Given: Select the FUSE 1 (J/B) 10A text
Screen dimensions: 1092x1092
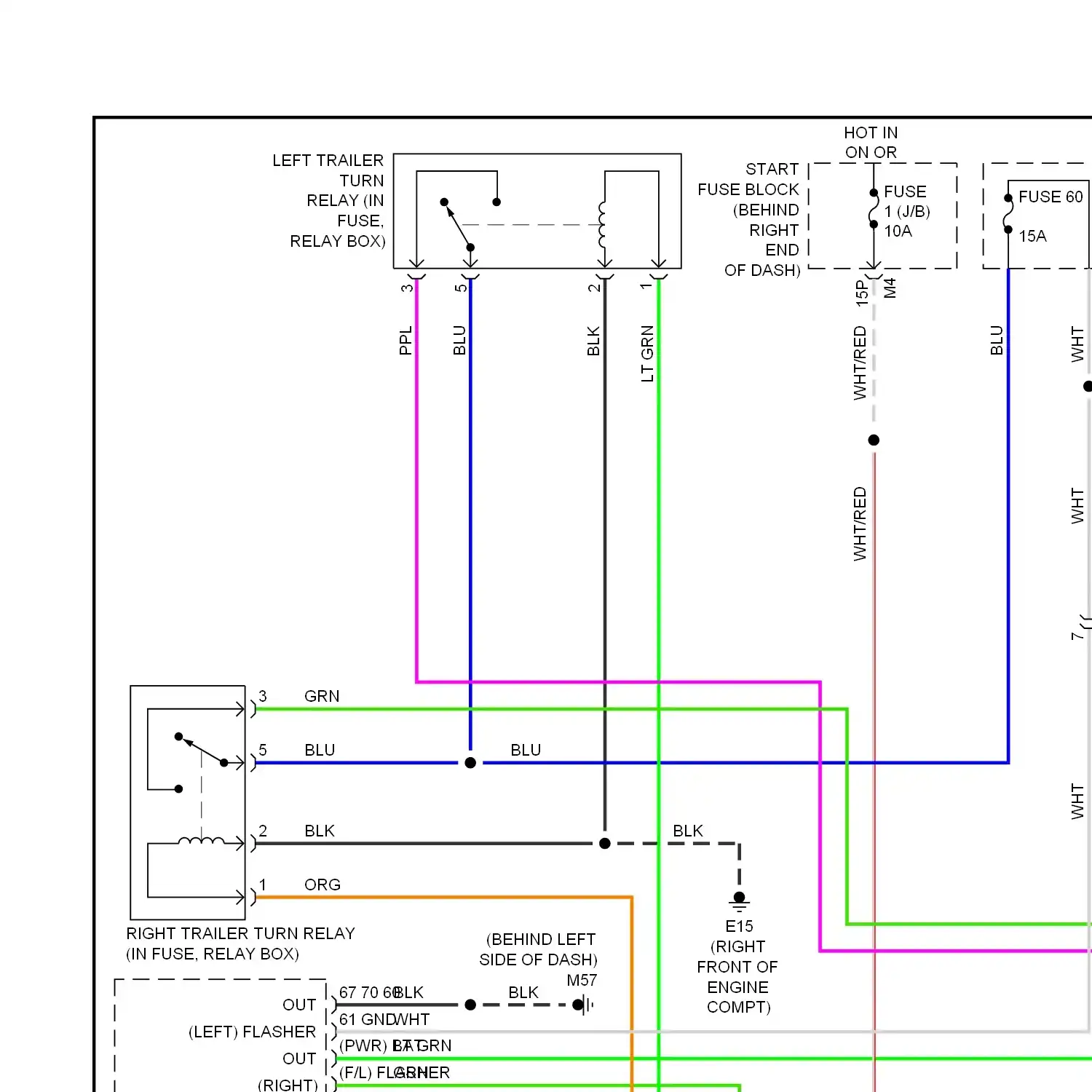Looking at the screenshot, I should [907, 211].
